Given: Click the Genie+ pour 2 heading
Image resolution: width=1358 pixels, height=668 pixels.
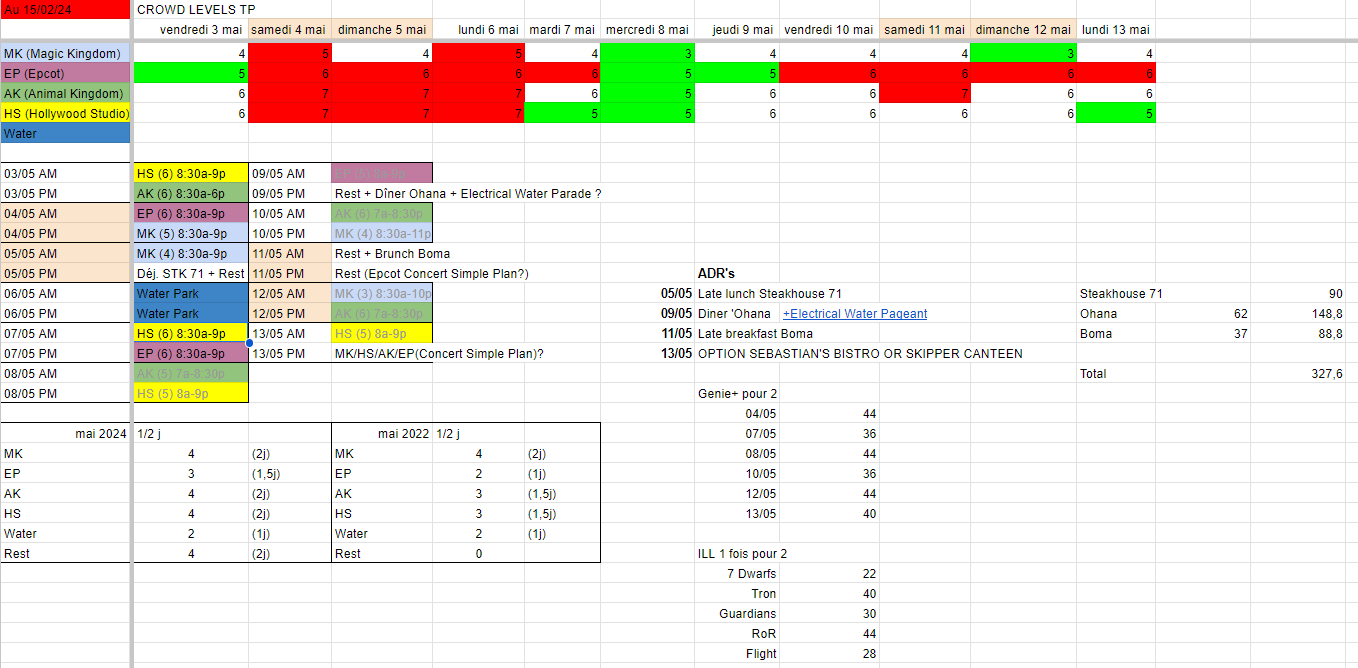Looking at the screenshot, I should point(737,394).
